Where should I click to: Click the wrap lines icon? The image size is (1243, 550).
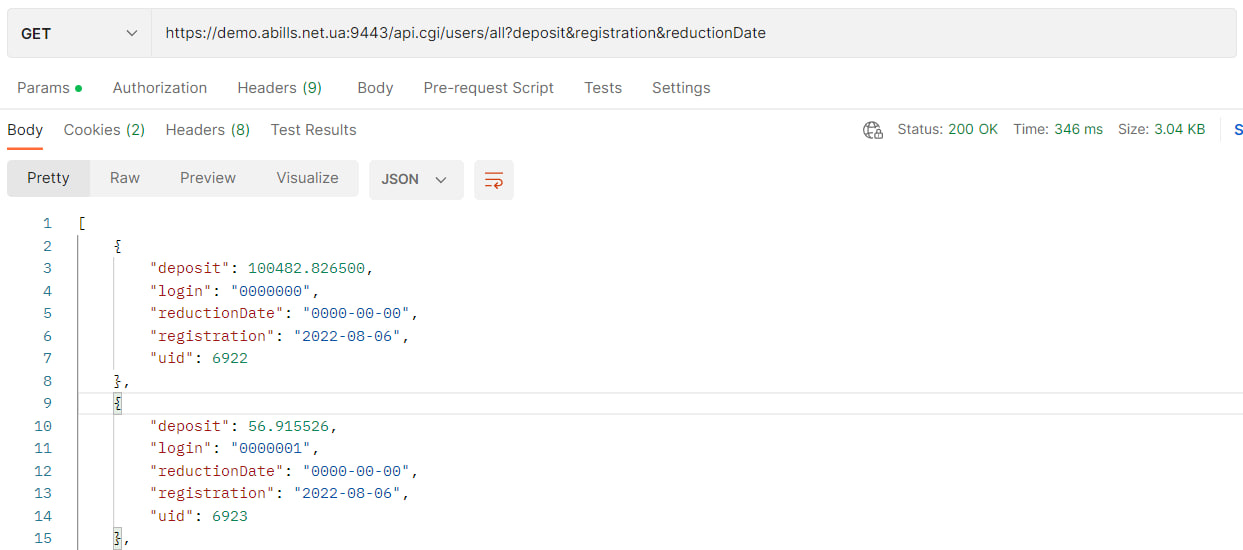click(x=493, y=180)
